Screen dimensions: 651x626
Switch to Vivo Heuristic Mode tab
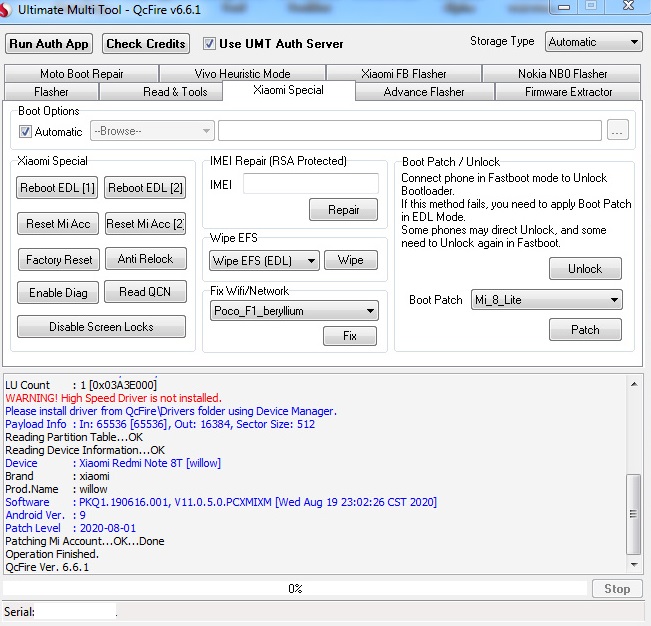pyautogui.click(x=242, y=73)
